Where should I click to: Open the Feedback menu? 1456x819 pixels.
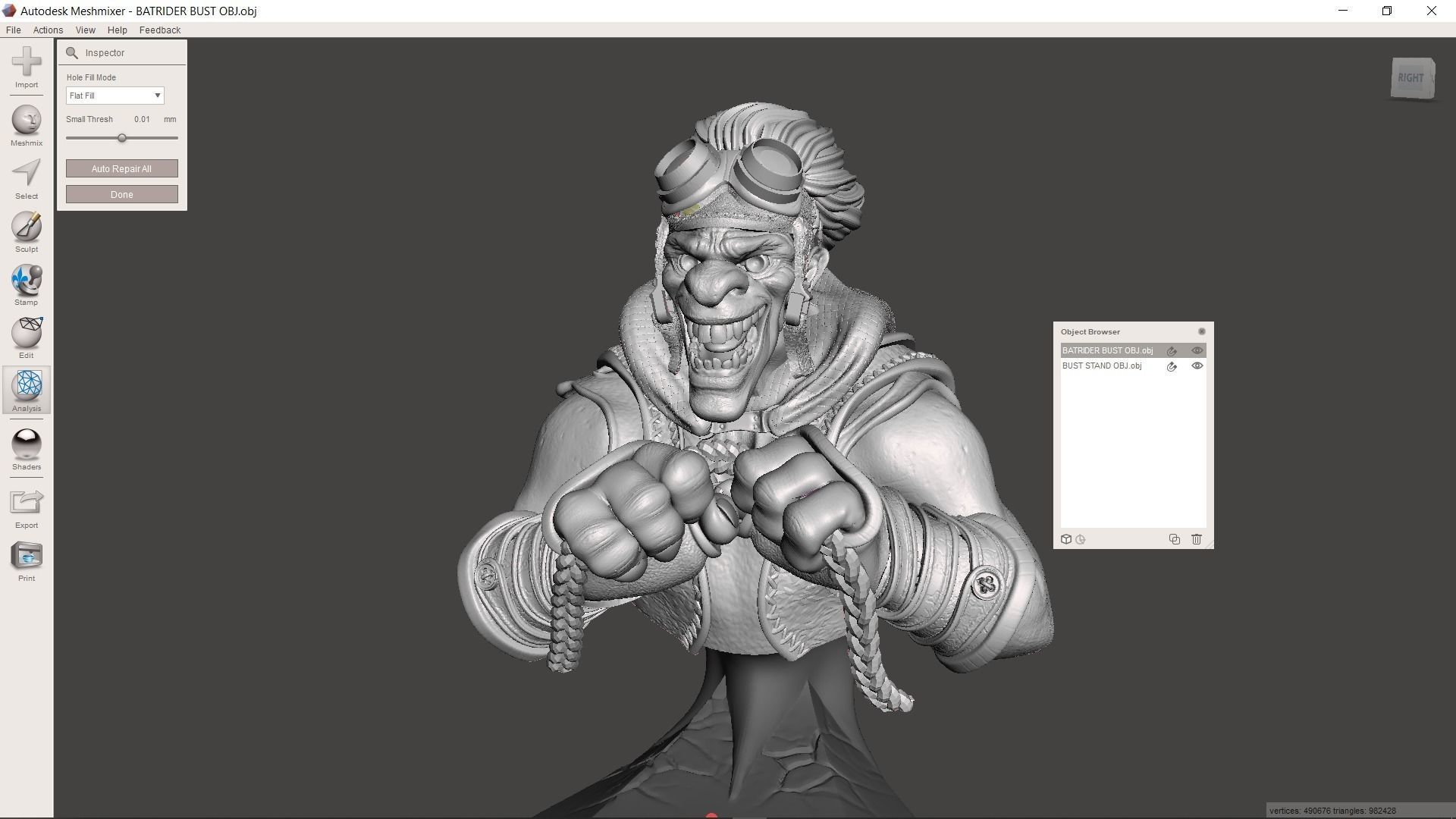click(160, 30)
